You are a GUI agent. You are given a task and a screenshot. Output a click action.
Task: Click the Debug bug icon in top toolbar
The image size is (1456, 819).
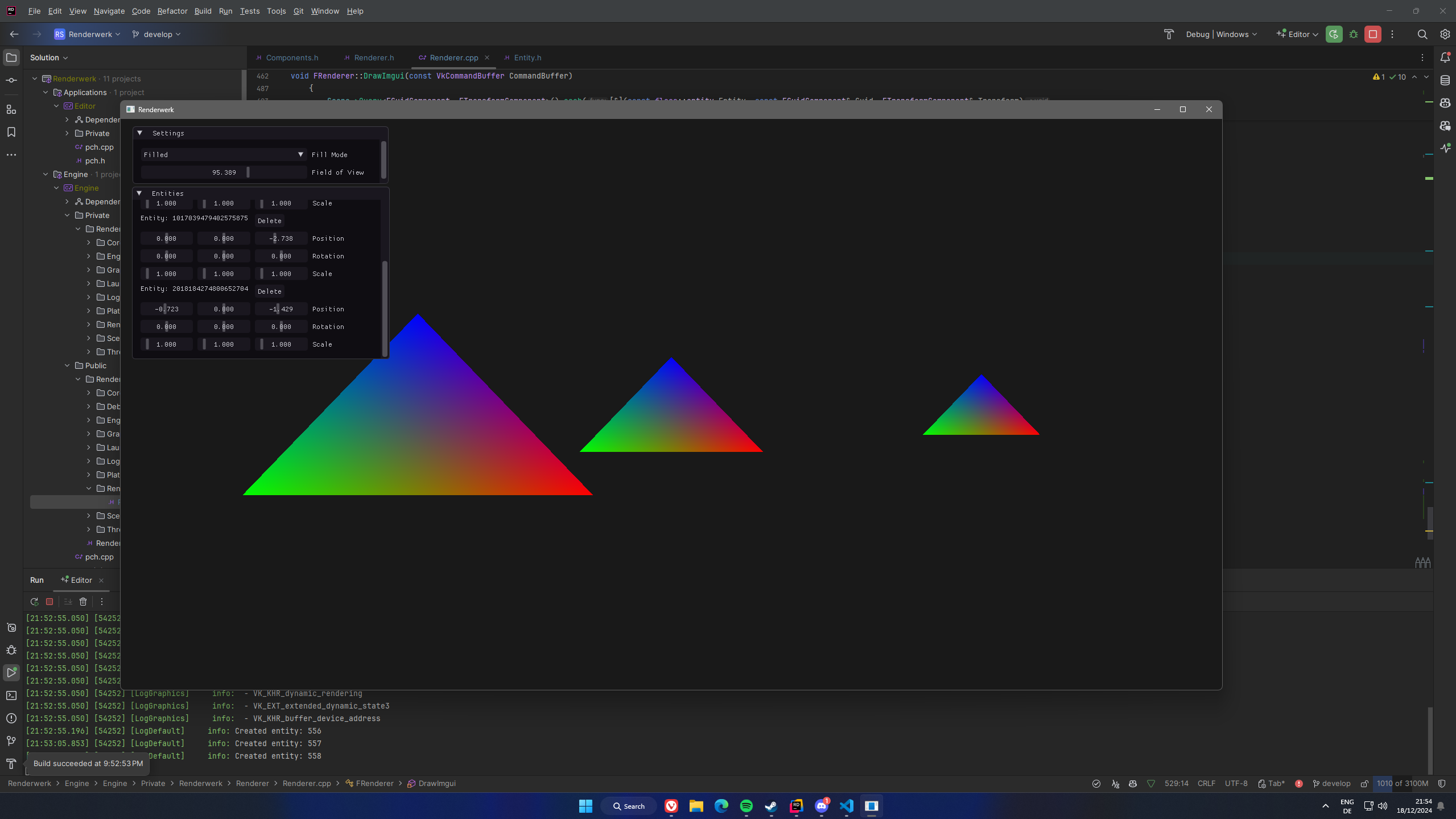[1354, 34]
